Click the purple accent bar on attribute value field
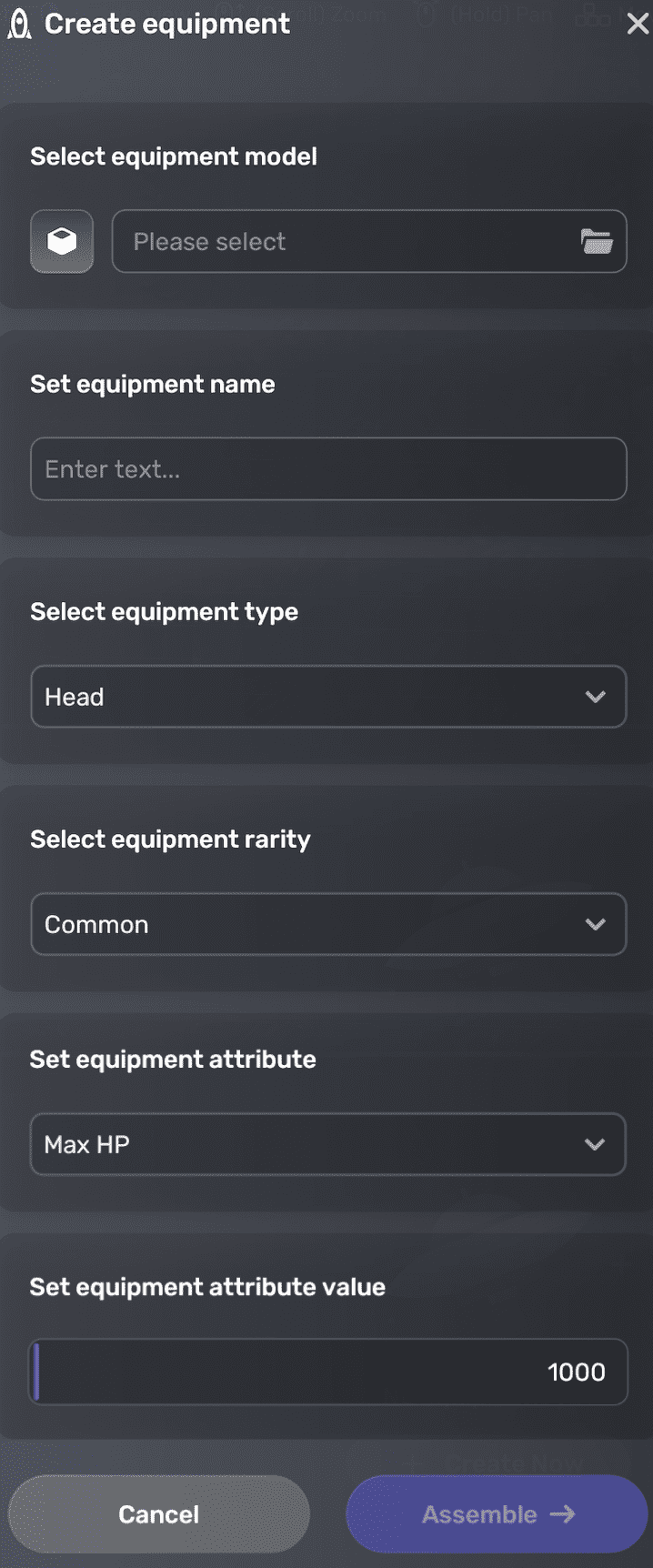Image resolution: width=653 pixels, height=1568 pixels. 36,1372
